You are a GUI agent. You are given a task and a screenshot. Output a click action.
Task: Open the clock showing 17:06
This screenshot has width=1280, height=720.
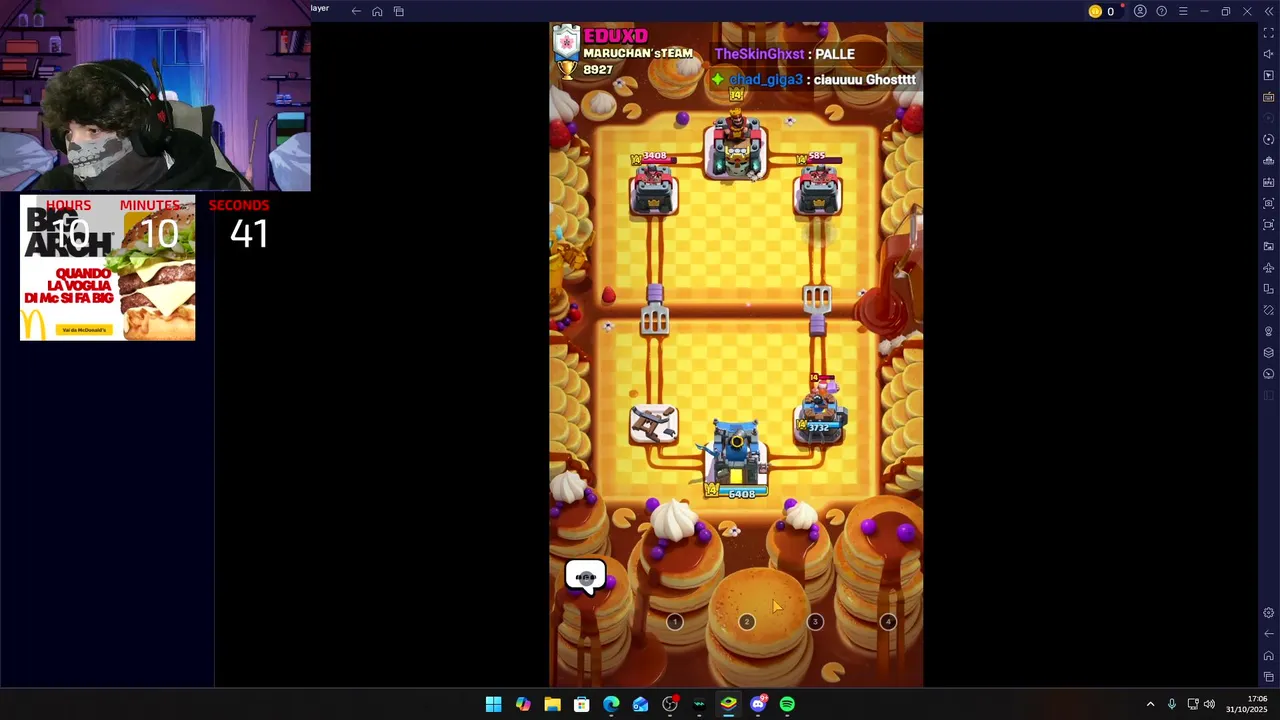click(x=1248, y=704)
